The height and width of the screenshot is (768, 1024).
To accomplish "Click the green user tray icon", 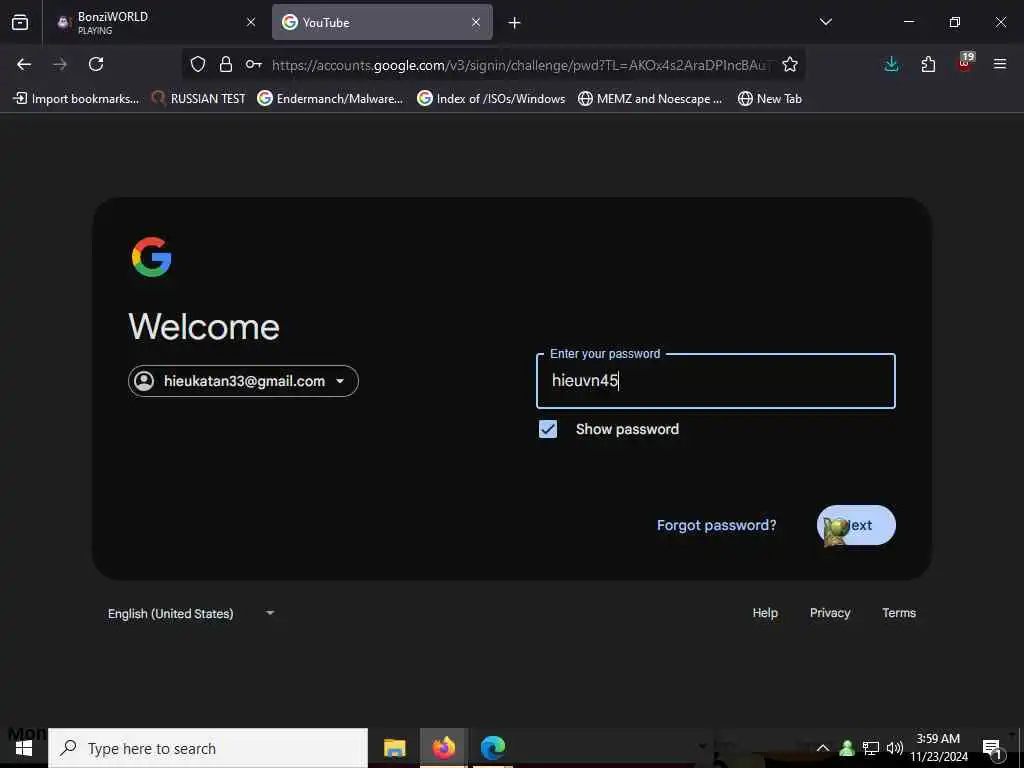I will 847,748.
